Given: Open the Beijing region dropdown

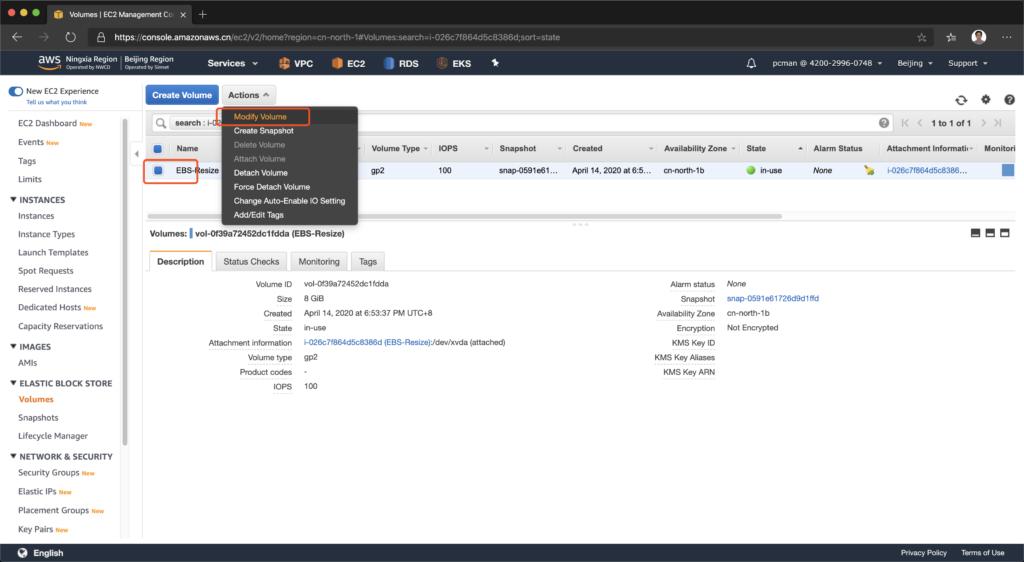Looking at the screenshot, I should click(x=915, y=63).
